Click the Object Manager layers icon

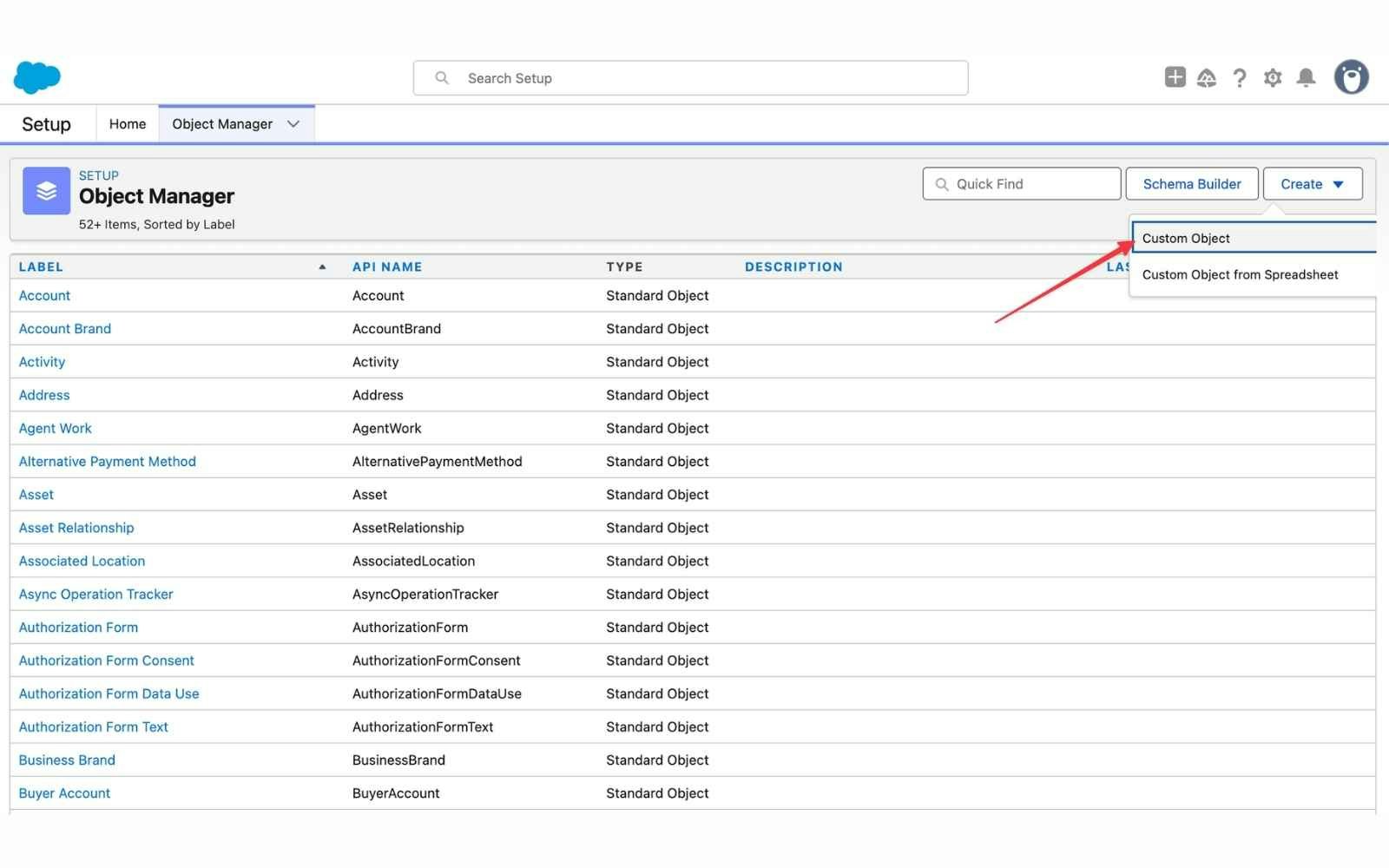(x=46, y=191)
